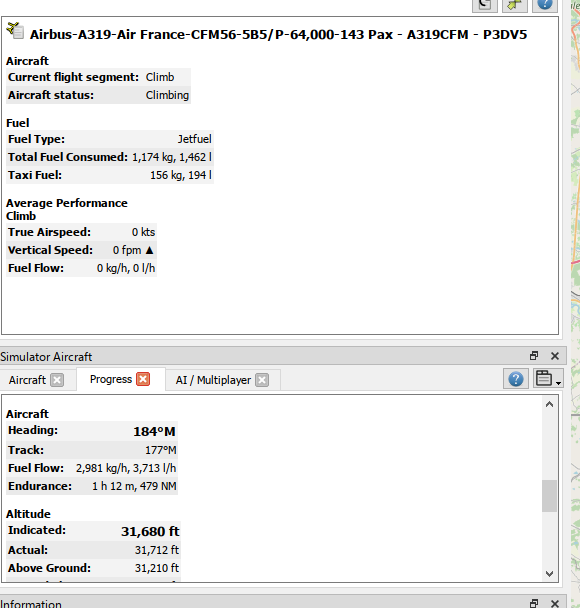Float the Information dock window
580x608 pixels.
point(534,603)
